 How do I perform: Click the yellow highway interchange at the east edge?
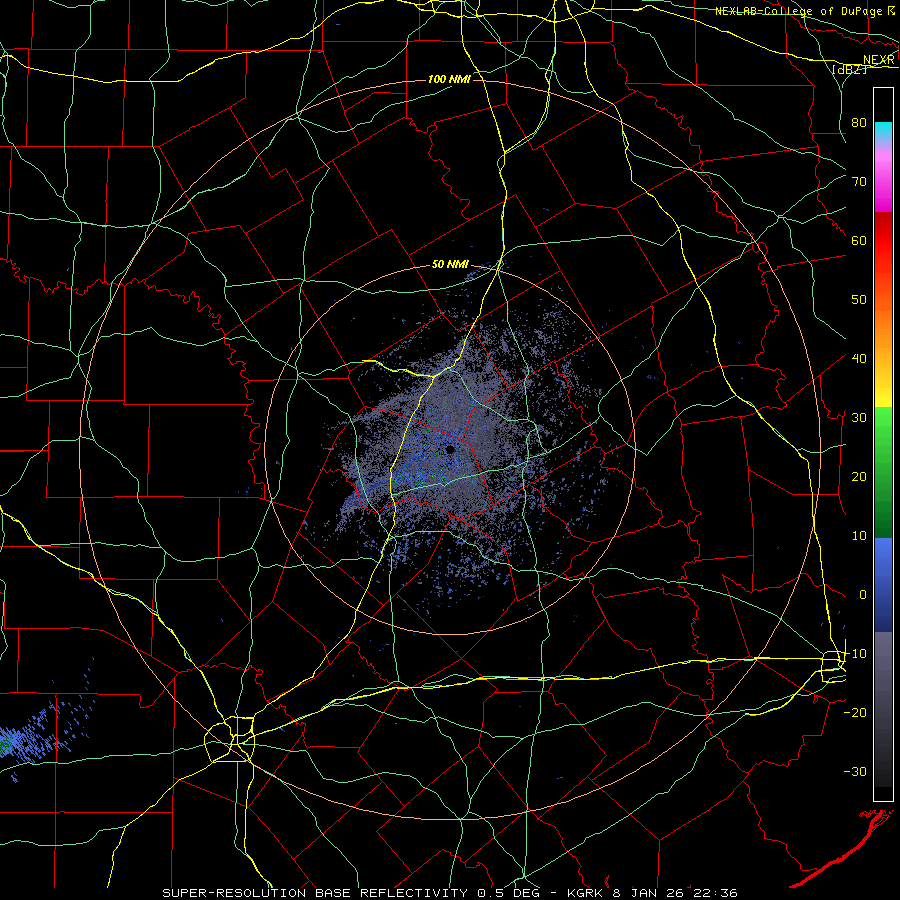pos(833,666)
